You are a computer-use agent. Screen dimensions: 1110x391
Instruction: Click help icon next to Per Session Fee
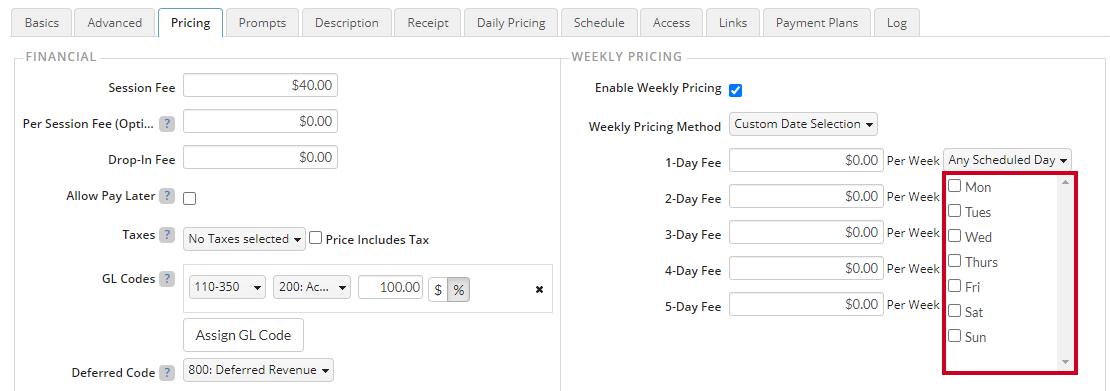pyautogui.click(x=166, y=123)
